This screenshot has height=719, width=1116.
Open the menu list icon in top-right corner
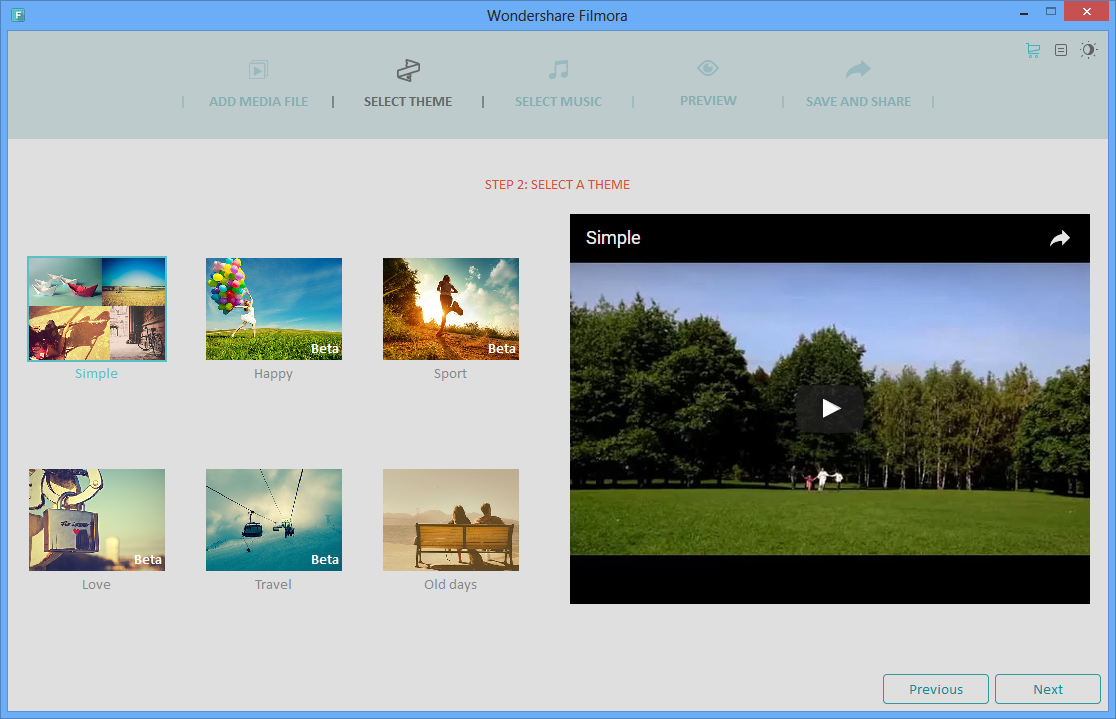[x=1060, y=49]
